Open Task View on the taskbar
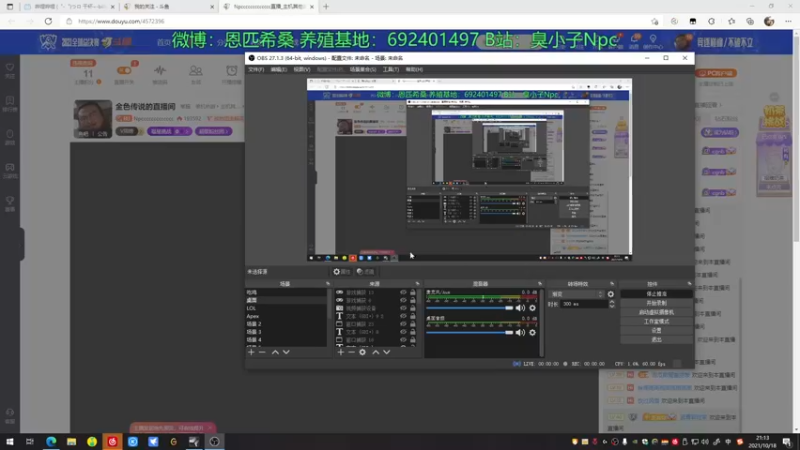 [30, 442]
